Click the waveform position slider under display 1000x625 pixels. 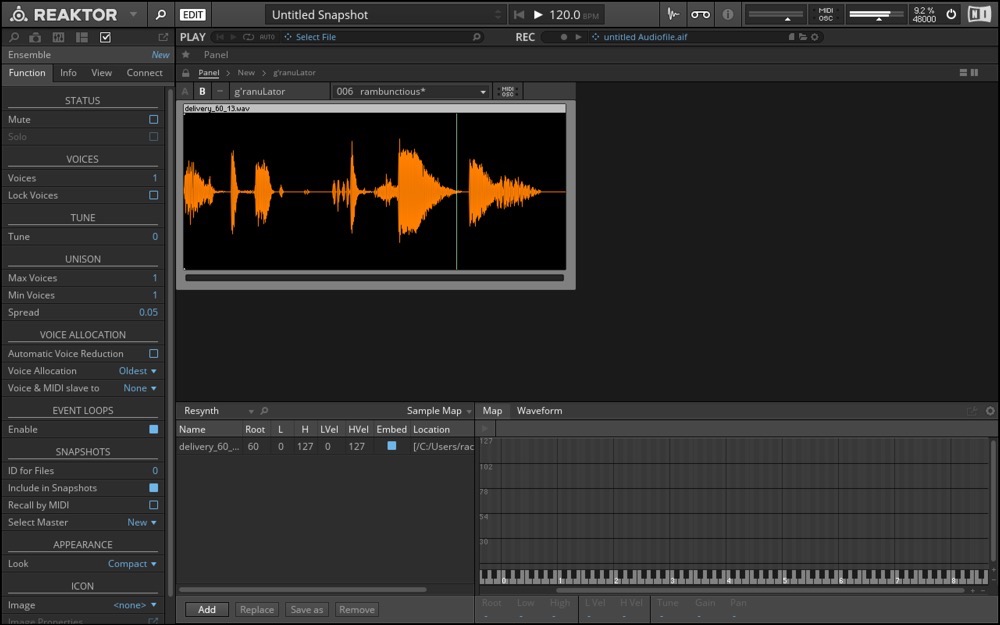click(374, 278)
